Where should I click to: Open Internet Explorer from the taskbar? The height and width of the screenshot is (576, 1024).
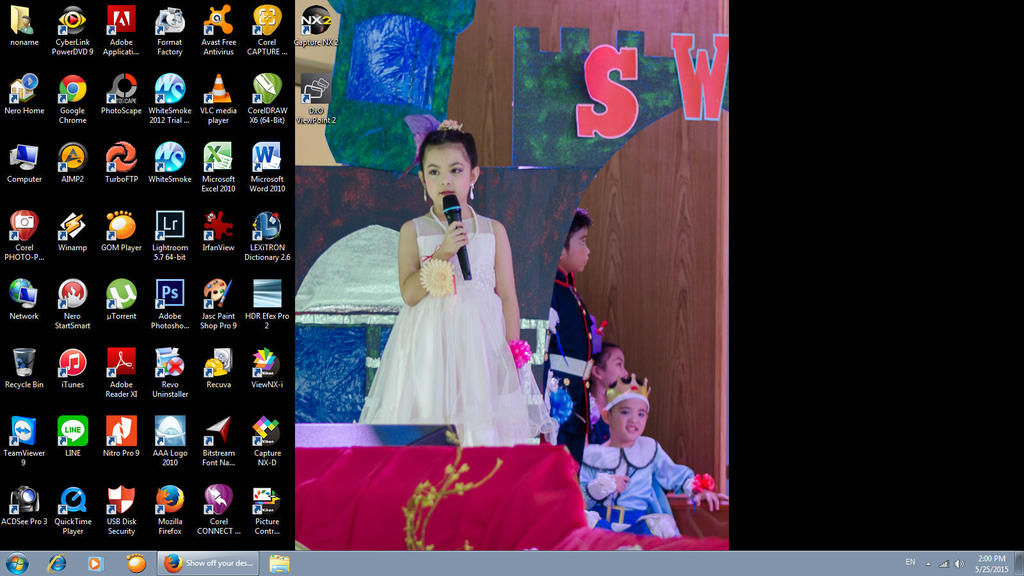tap(57, 563)
